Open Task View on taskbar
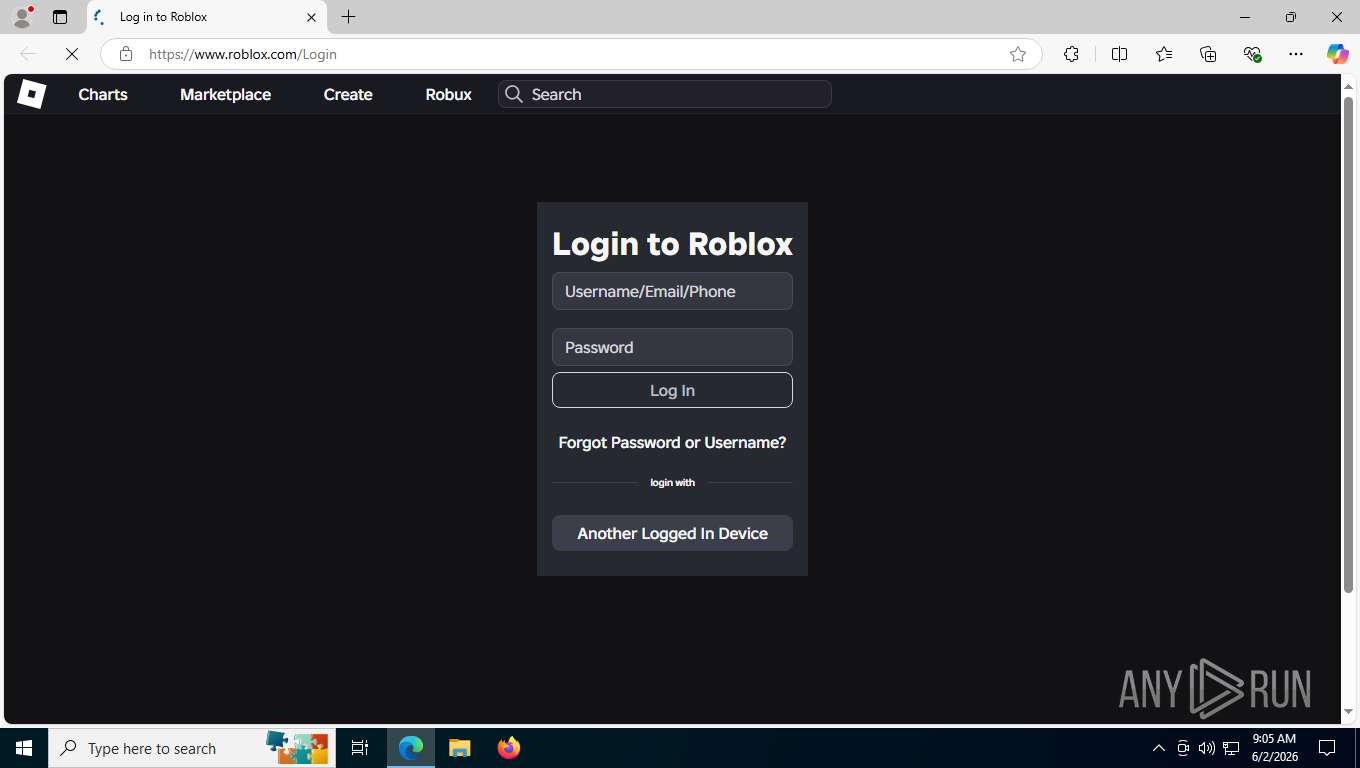Viewport: 1360px width, 768px height. click(360, 748)
